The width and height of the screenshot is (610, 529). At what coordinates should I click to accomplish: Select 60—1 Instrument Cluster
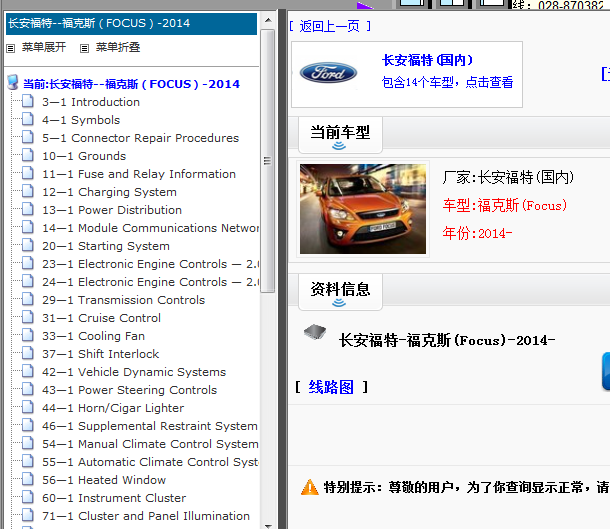tap(114, 498)
